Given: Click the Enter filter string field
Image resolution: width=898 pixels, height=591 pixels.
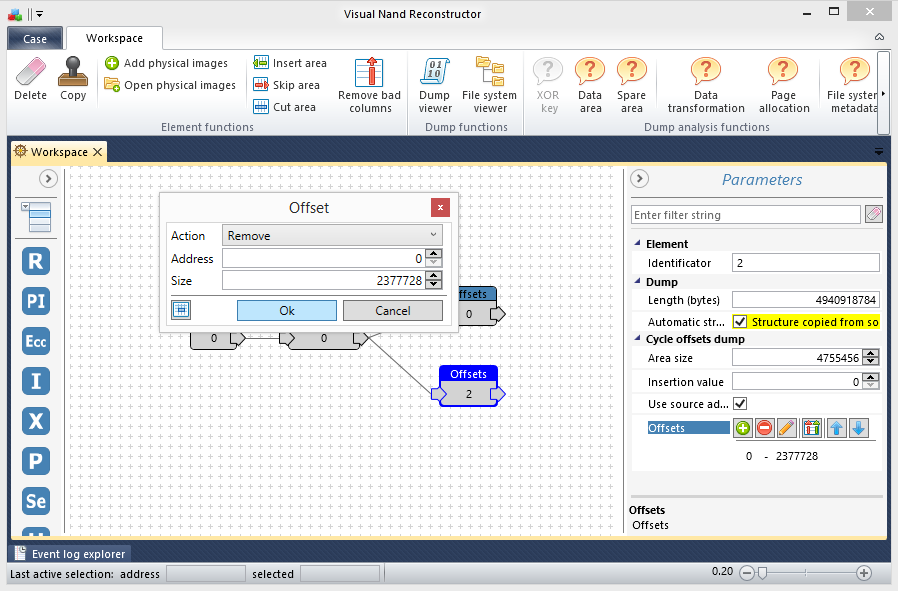Looking at the screenshot, I should tap(746, 215).
